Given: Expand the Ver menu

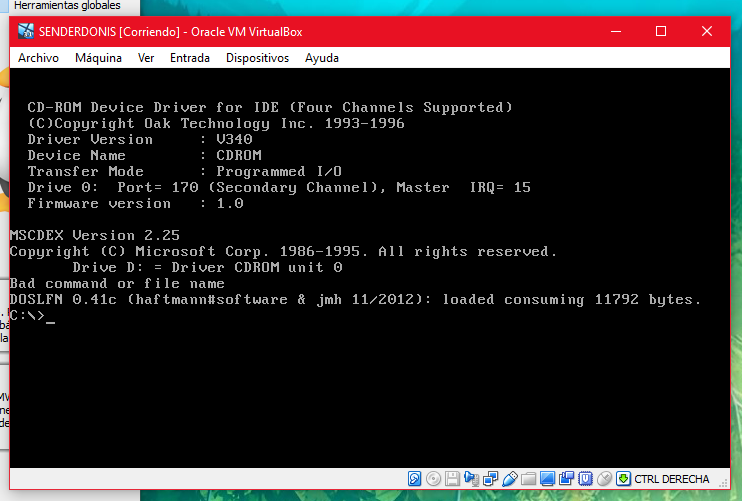Looking at the screenshot, I should click(146, 58).
